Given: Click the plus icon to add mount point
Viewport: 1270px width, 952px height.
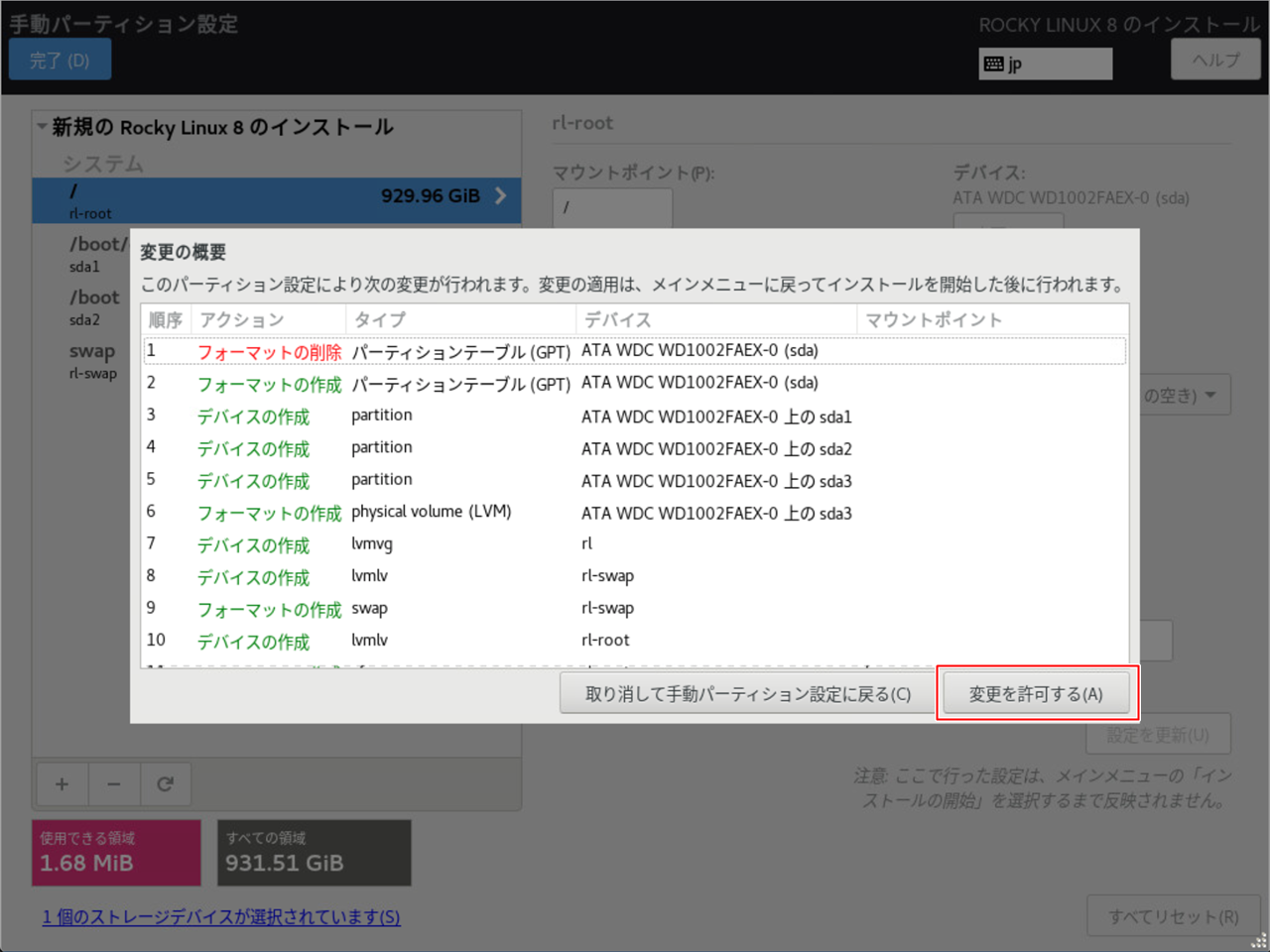Looking at the screenshot, I should pyautogui.click(x=62, y=784).
